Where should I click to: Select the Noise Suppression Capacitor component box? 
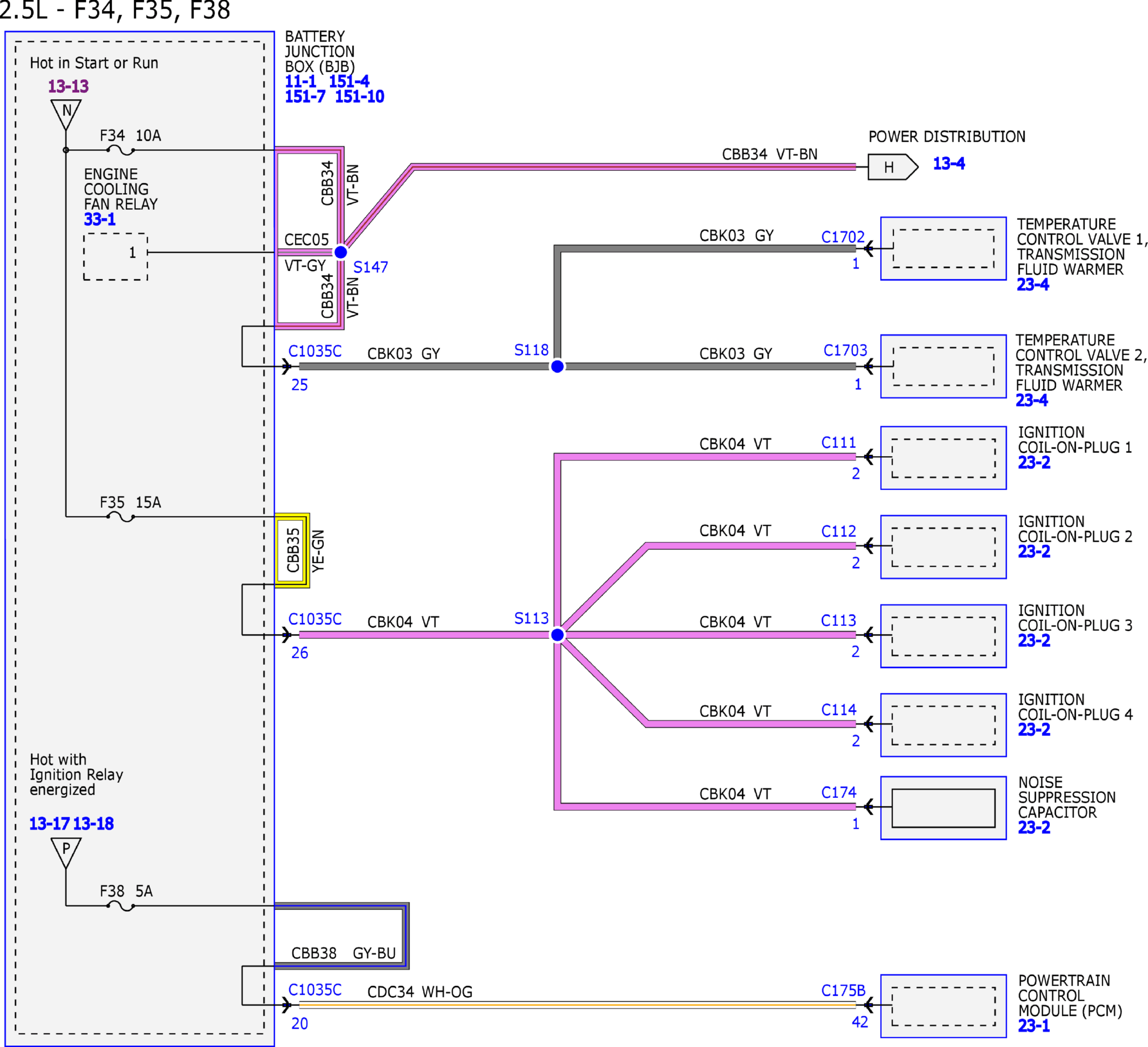point(944,808)
